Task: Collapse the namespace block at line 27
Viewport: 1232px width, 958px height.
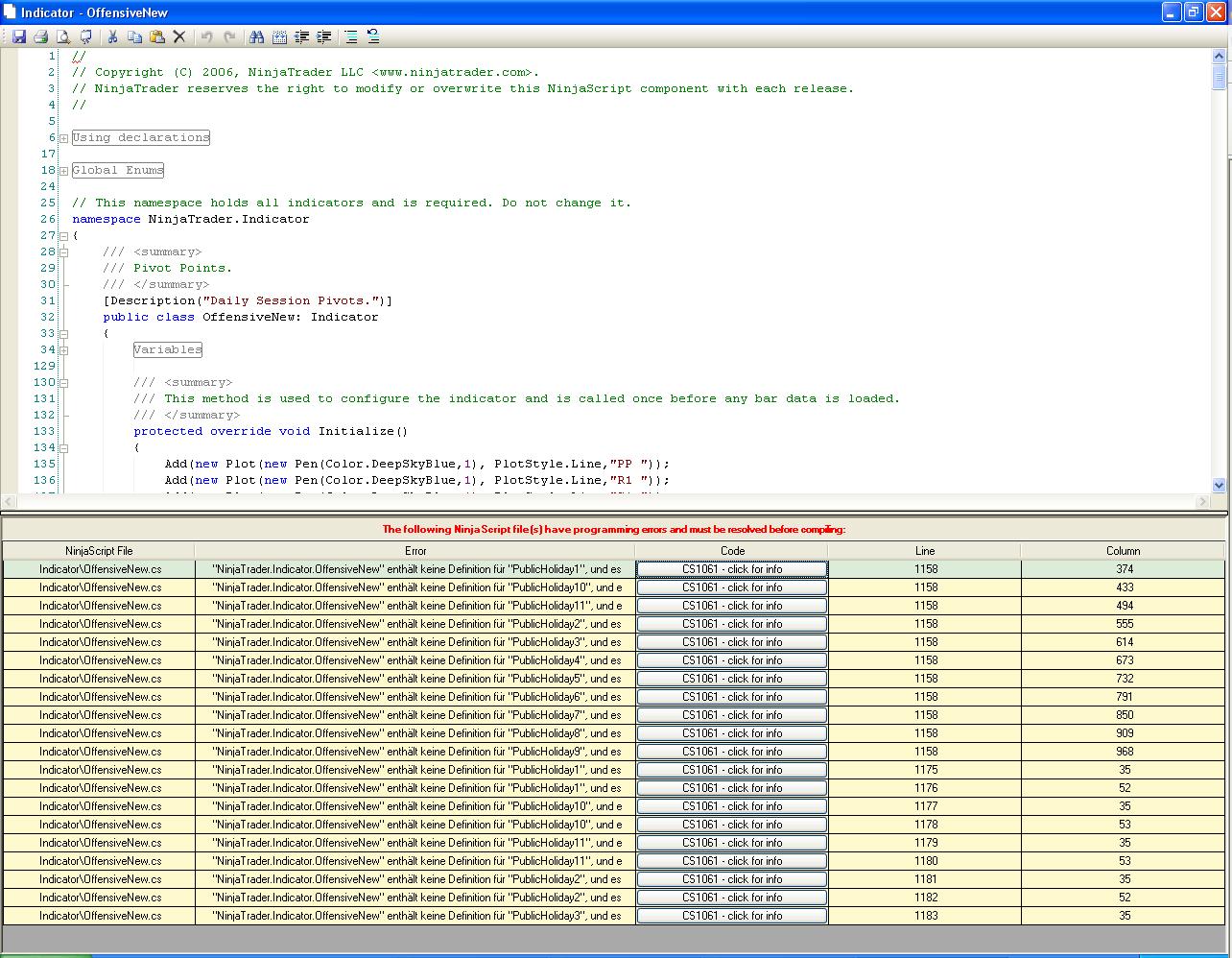Action: coord(63,236)
